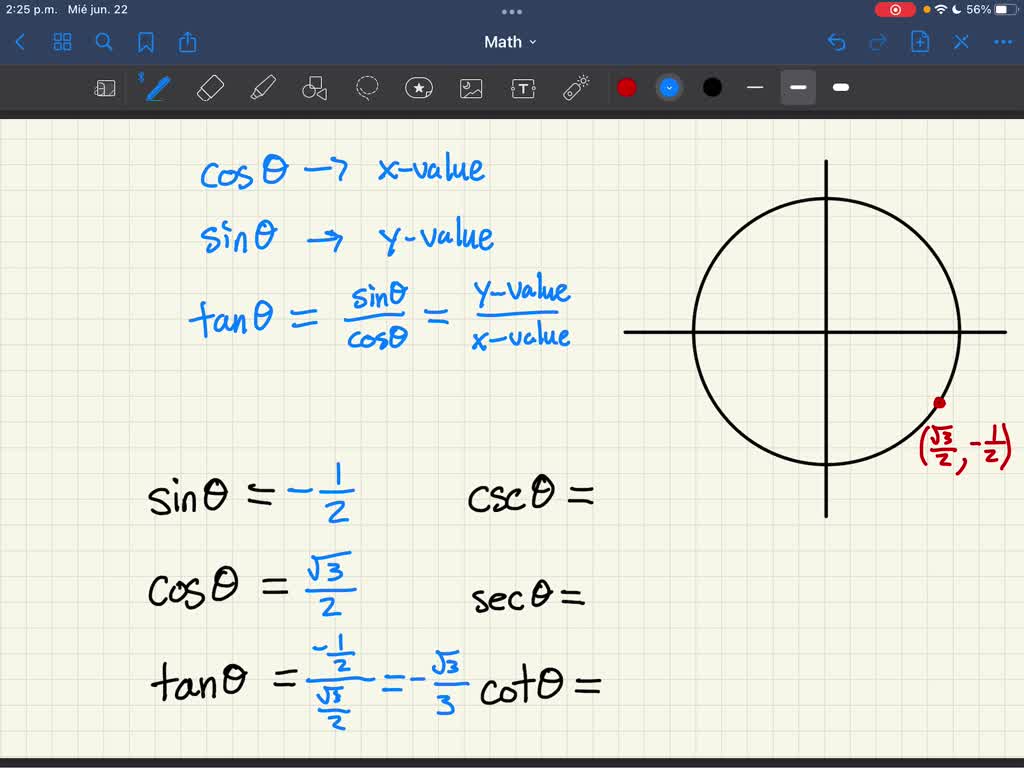Search within the Math notebook
The height and width of the screenshot is (768, 1024).
coord(104,42)
